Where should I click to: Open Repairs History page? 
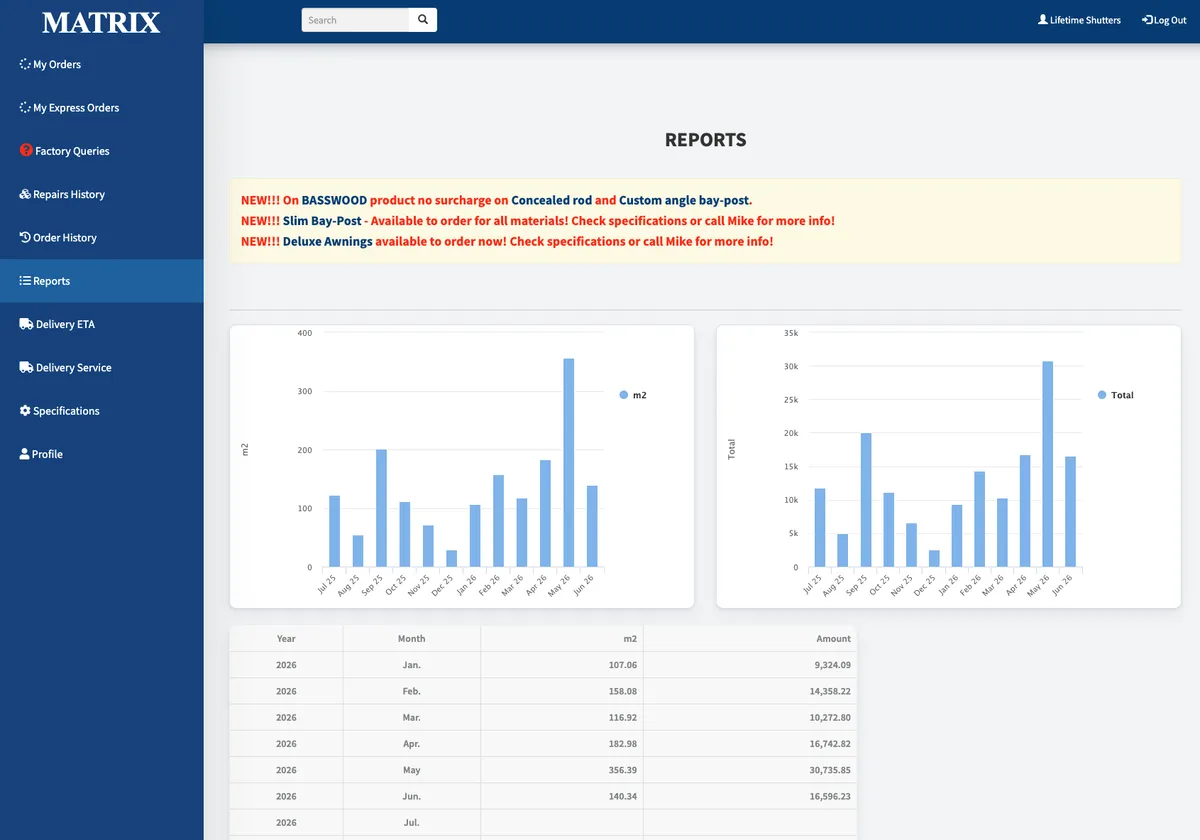tap(101, 194)
